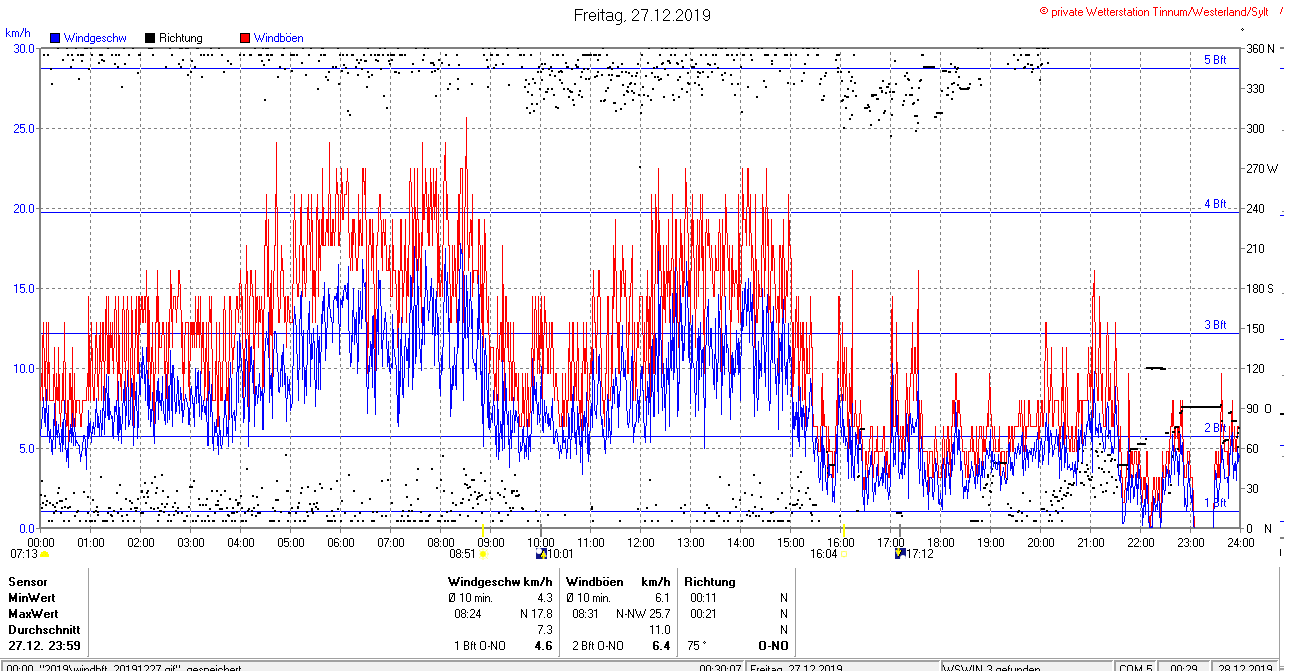
Task: Click the 3 Bft line label
Action: (1214, 325)
